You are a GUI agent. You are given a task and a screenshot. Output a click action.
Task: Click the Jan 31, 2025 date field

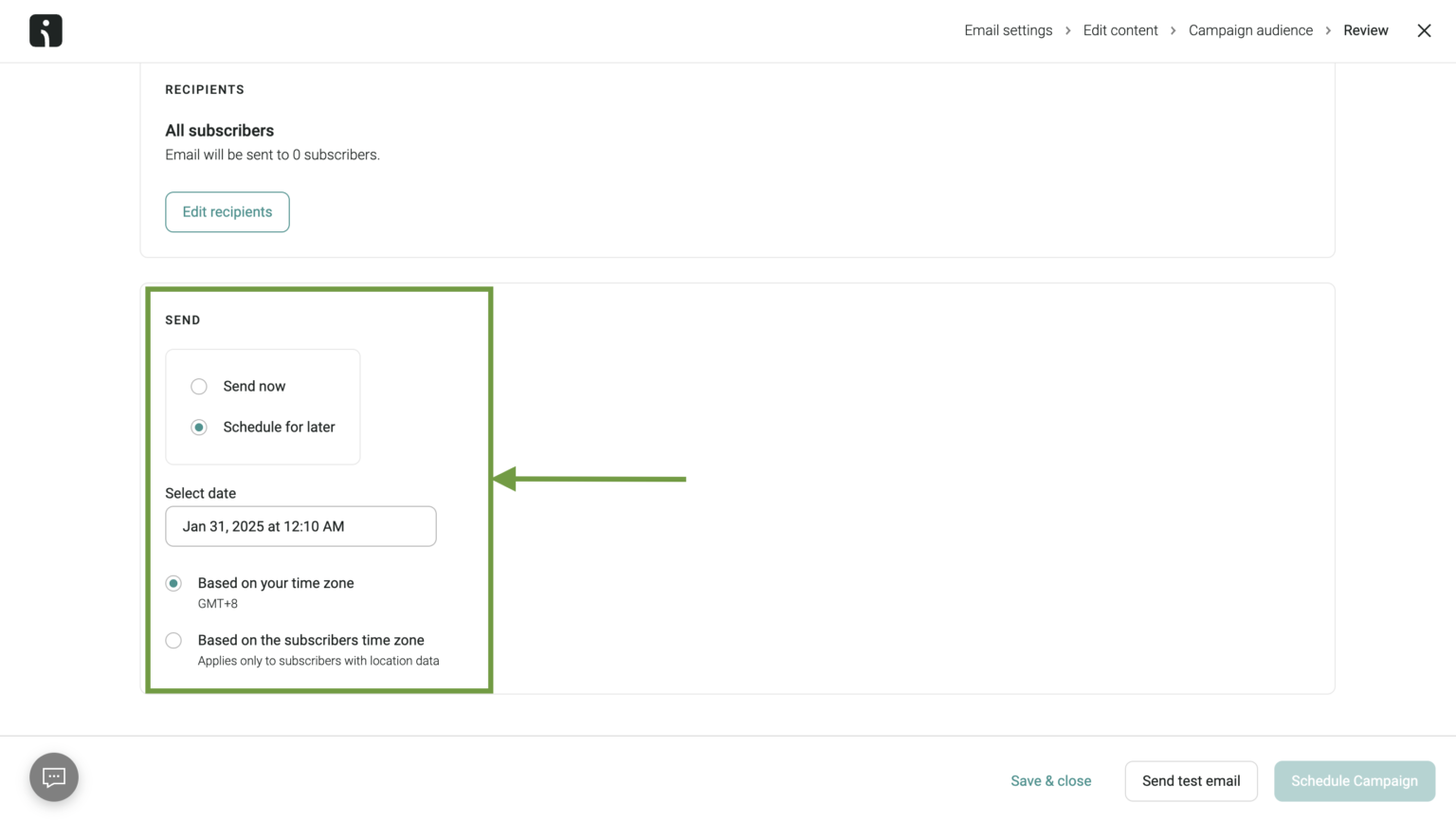click(x=300, y=526)
